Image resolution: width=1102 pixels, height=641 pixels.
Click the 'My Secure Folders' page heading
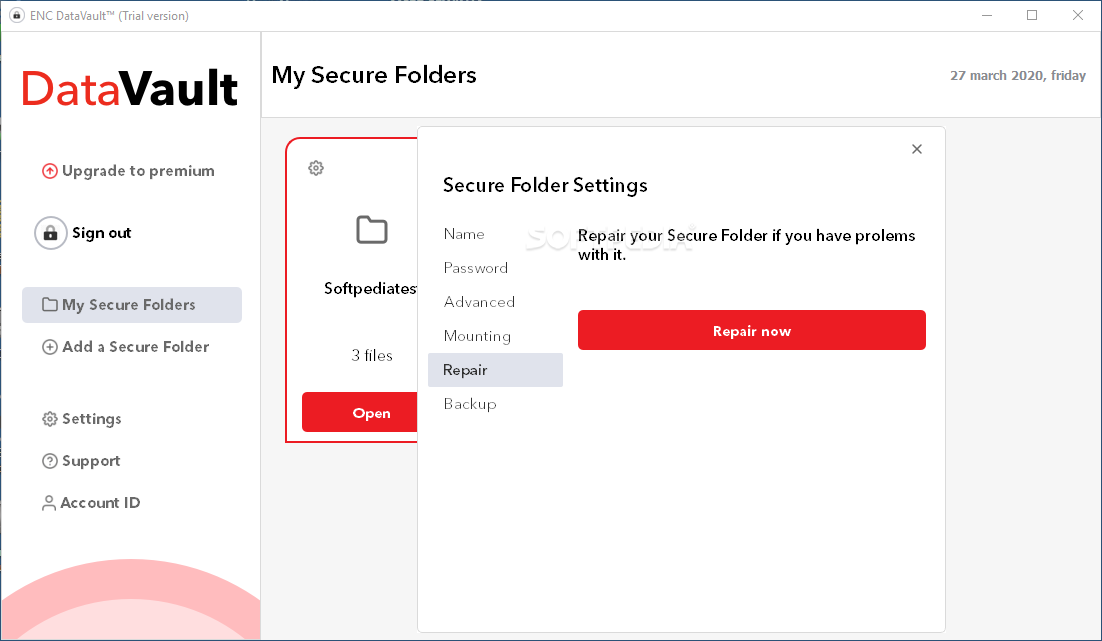(x=374, y=75)
